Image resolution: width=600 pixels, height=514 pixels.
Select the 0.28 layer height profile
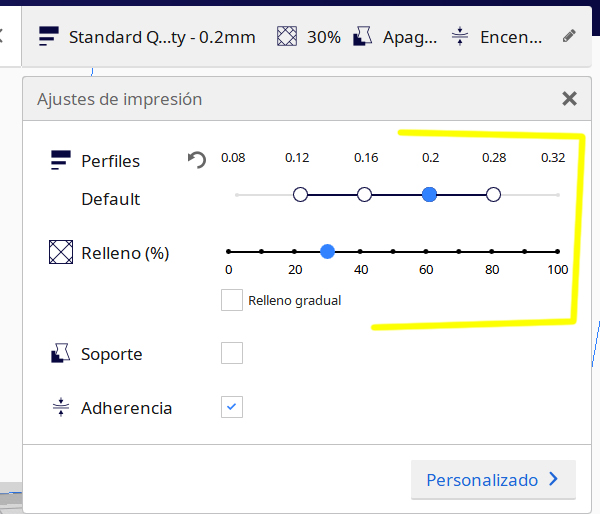click(x=493, y=194)
